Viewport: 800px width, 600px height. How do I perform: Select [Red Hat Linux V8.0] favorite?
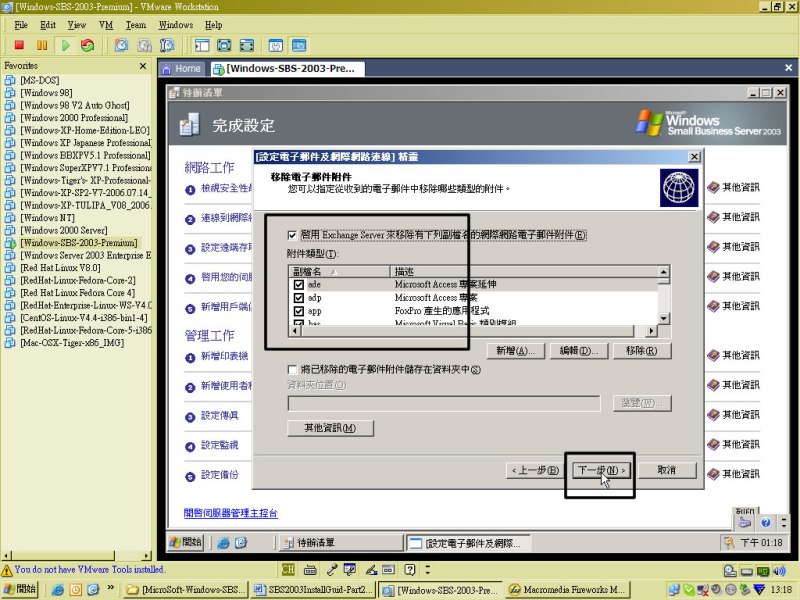(x=60, y=268)
